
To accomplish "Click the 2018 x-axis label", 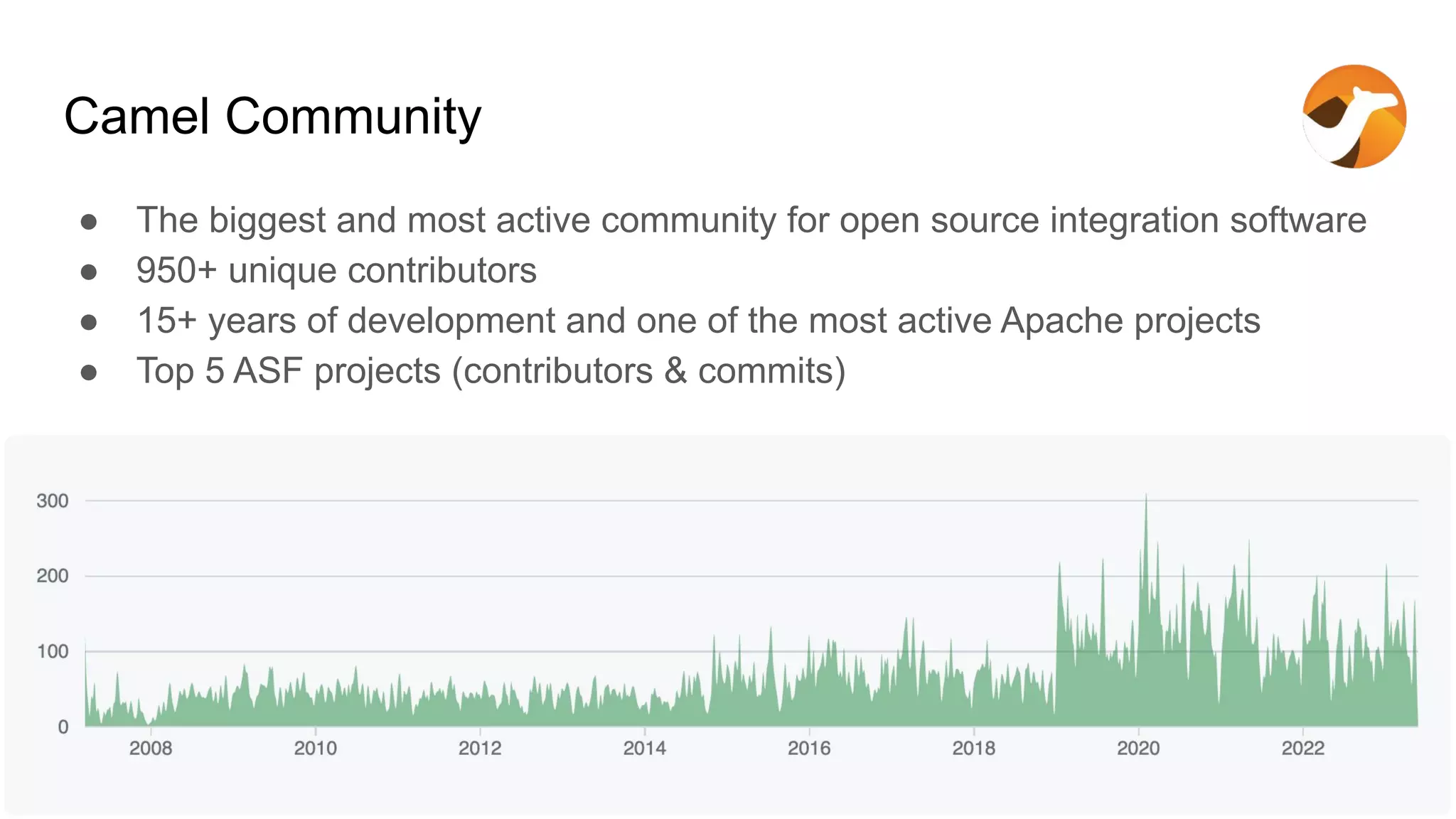I will (x=973, y=748).
